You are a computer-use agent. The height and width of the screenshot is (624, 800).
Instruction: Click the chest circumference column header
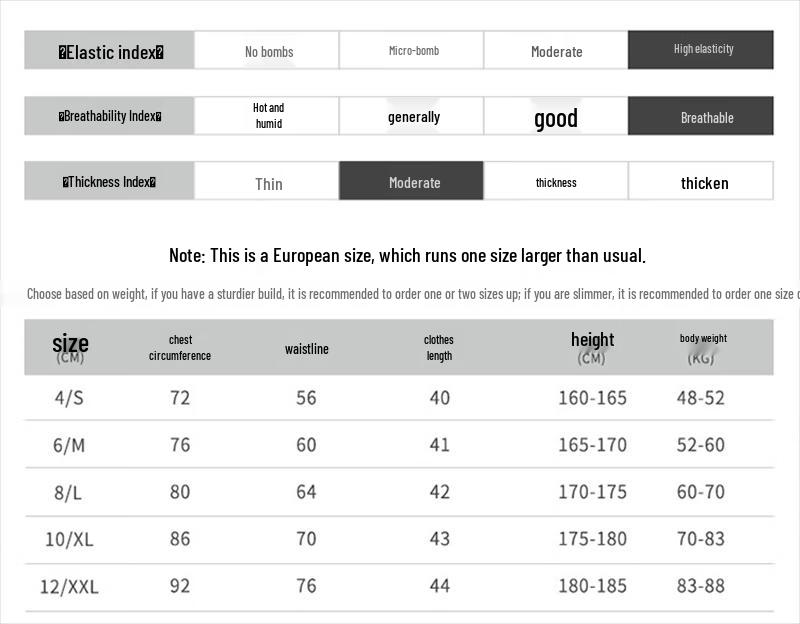180,348
